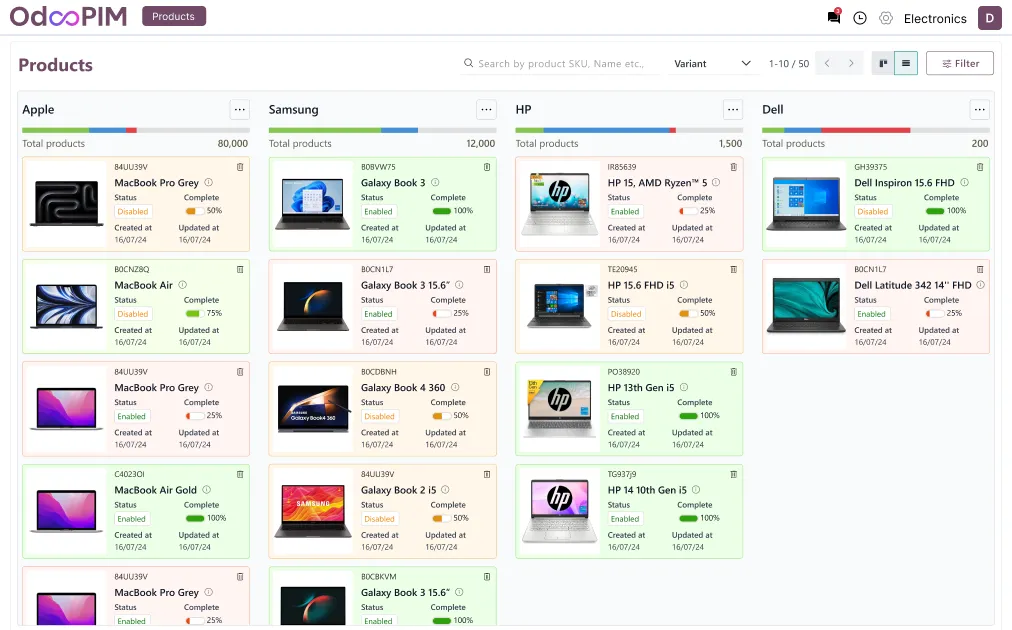Click the clock history icon

pyautogui.click(x=860, y=18)
